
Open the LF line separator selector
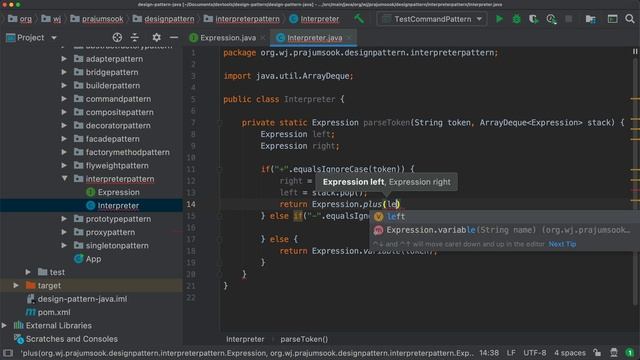511,353
